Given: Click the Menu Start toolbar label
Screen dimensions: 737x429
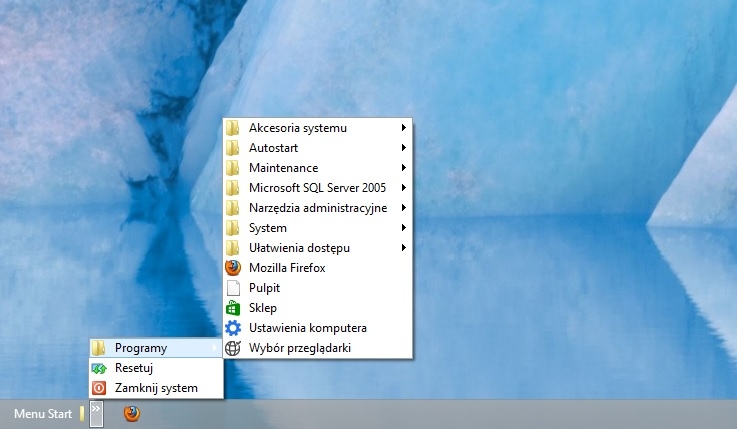Looking at the screenshot, I should (43, 414).
